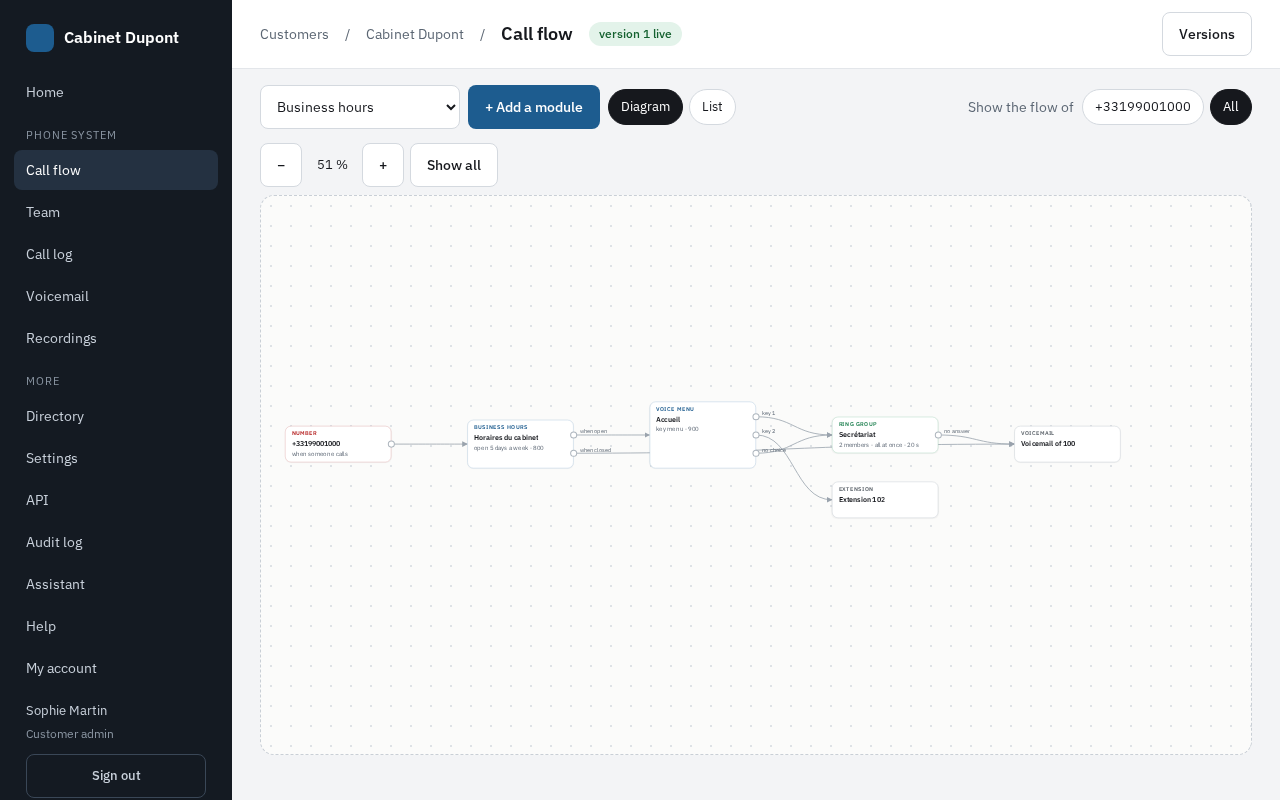This screenshot has width=1280, height=800.
Task: Click the 'key 1' port on the Voice Menu
Action: click(755, 417)
